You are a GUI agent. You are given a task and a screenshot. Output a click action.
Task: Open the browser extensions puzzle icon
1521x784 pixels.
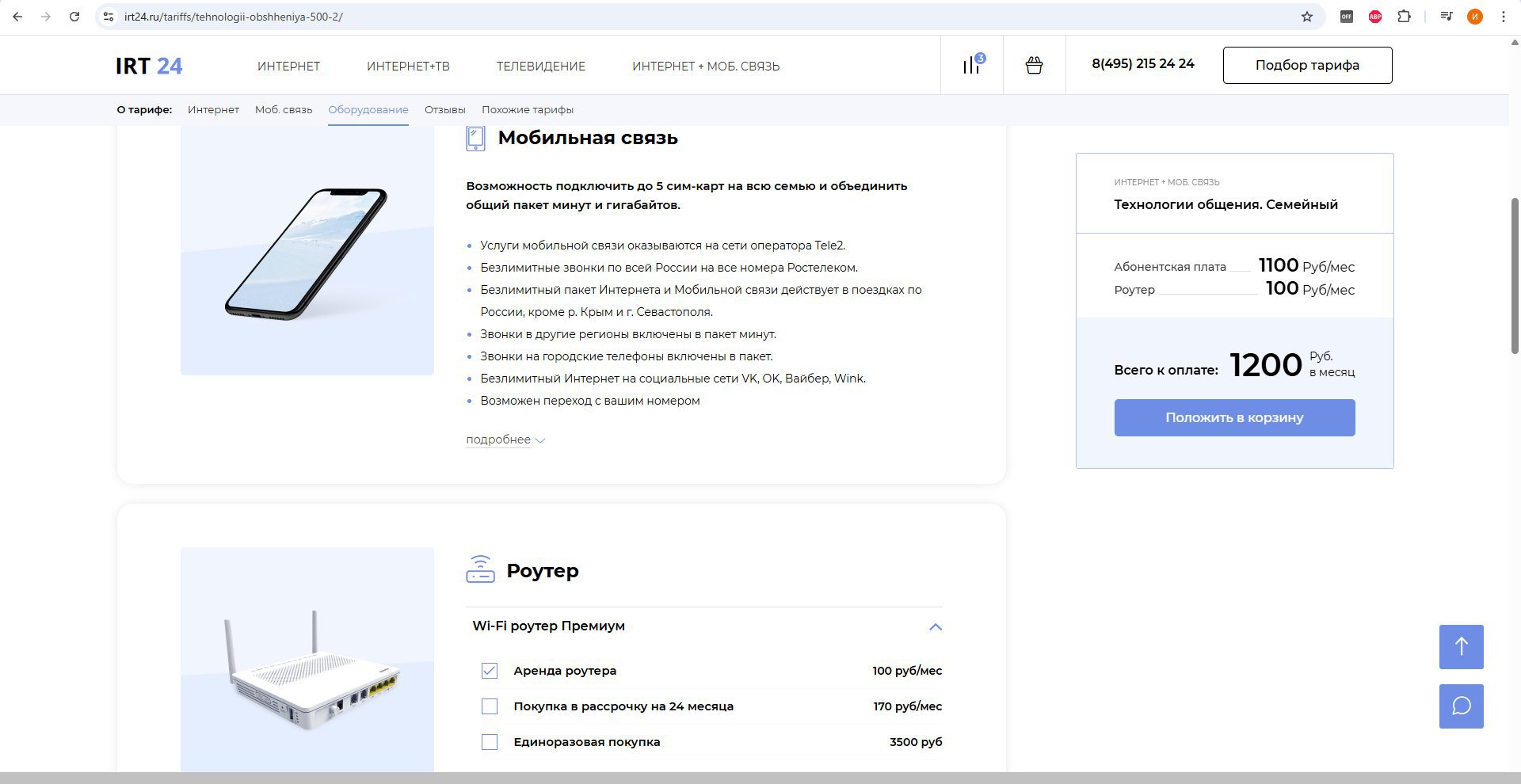(x=1404, y=17)
